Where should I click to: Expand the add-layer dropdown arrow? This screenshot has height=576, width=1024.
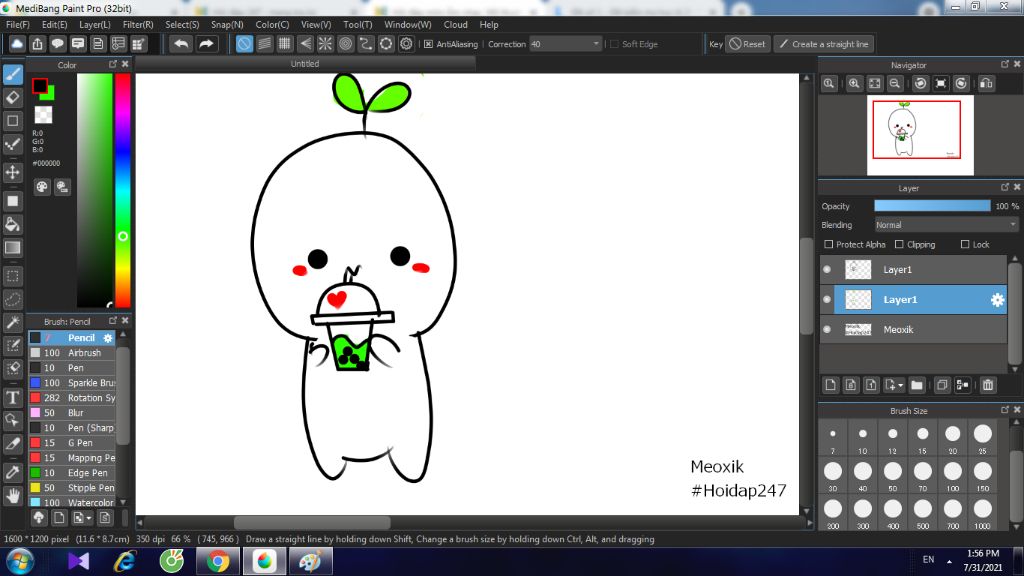[901, 385]
